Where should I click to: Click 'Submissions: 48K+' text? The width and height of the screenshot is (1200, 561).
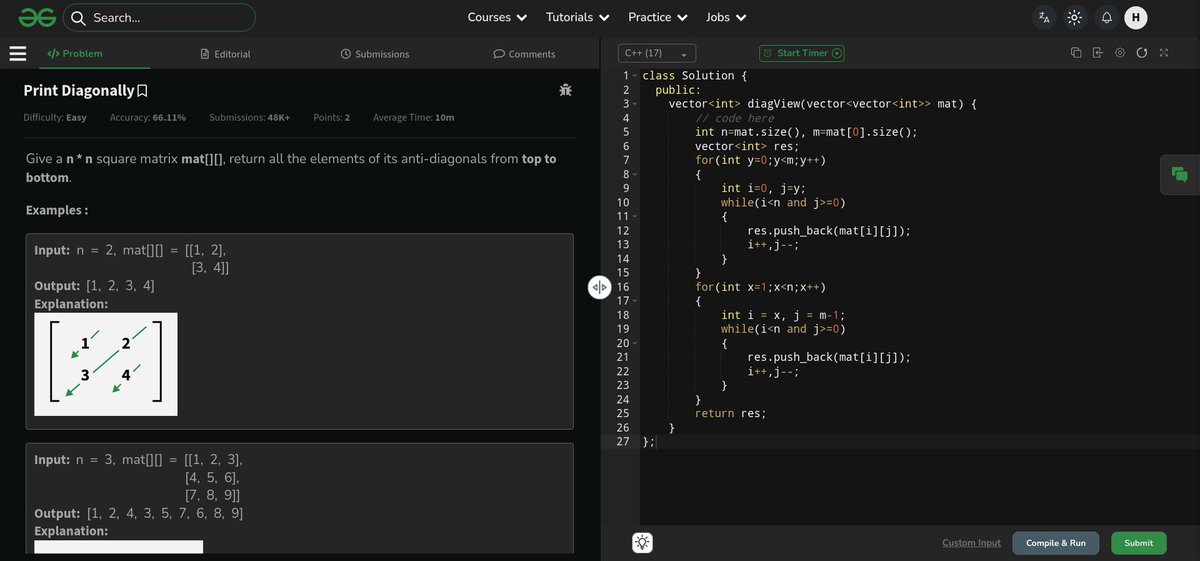click(x=250, y=118)
